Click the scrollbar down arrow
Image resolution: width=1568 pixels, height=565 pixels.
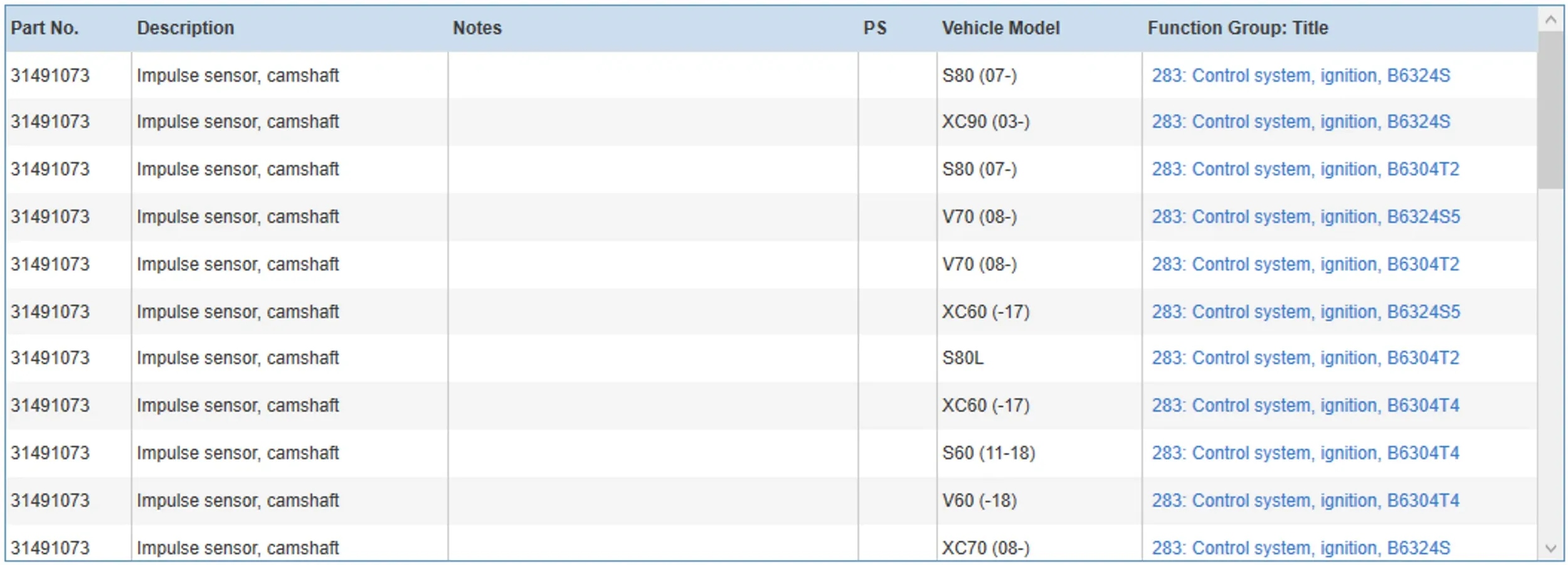1550,548
